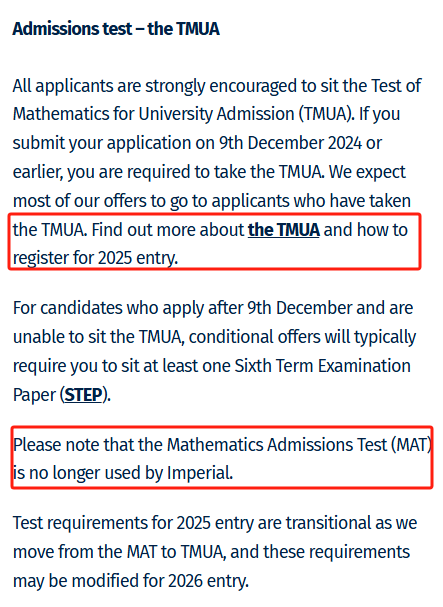Screen dimensions: 443x607
Task: Click the text "may be modified for 2026 entry."
Action: (130, 581)
